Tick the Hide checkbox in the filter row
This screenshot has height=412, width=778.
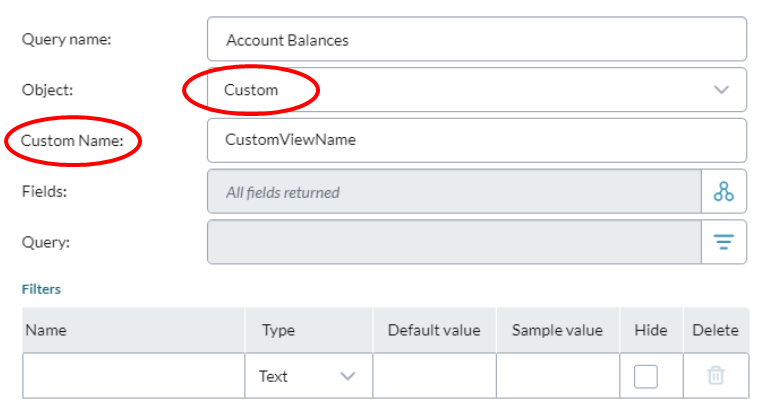click(x=646, y=376)
